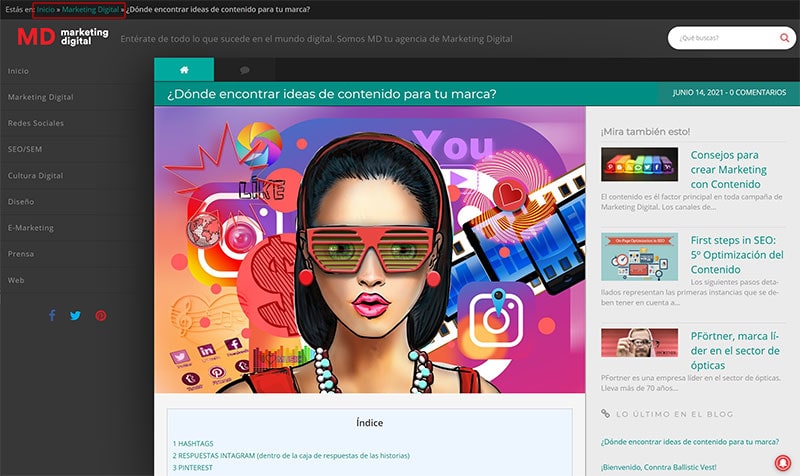This screenshot has width=800, height=476.
Task: Open the Facebook icon in sidebar
Action: point(52,315)
